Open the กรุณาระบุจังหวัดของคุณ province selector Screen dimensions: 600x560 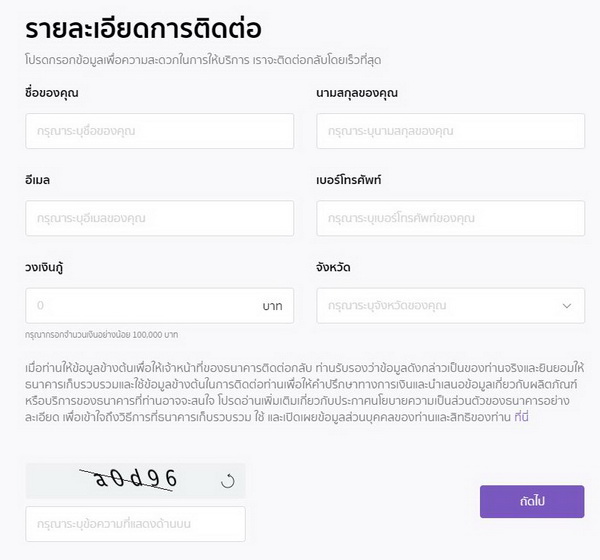pyautogui.click(x=450, y=306)
